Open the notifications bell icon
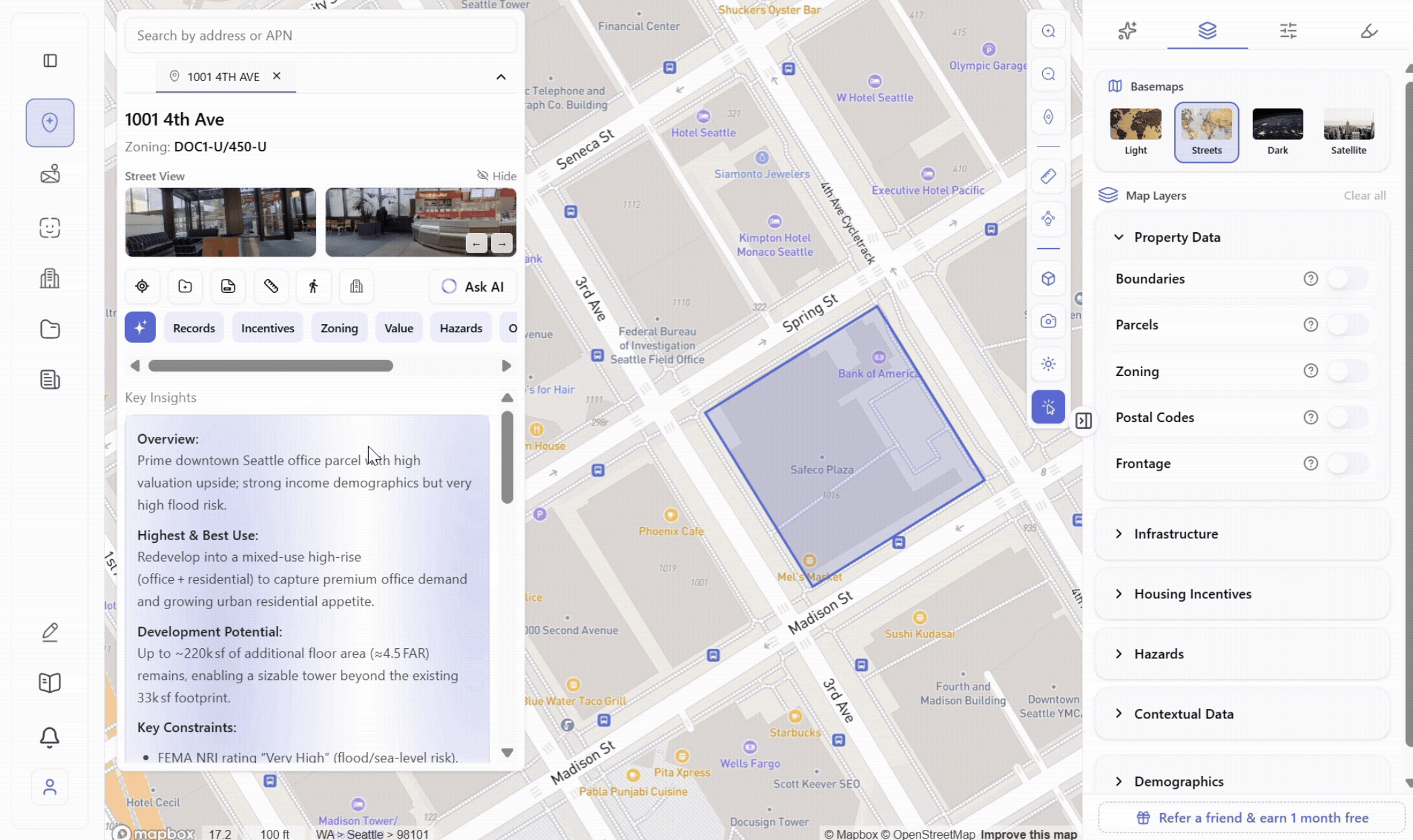 pos(50,737)
